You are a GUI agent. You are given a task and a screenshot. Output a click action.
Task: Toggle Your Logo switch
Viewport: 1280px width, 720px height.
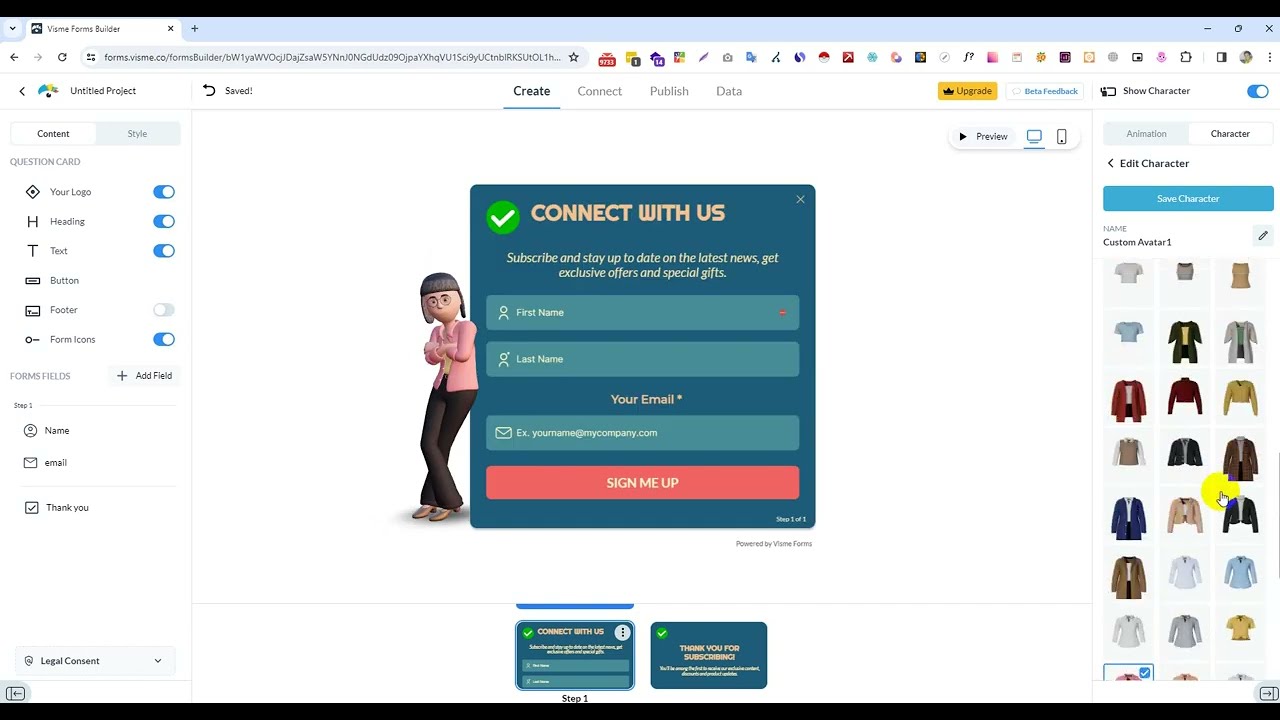[x=164, y=192]
